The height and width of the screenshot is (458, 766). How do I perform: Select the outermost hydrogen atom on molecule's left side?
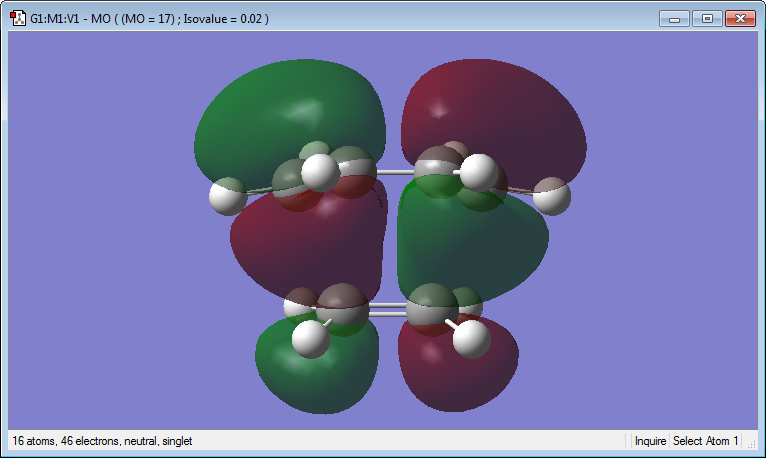tap(228, 197)
